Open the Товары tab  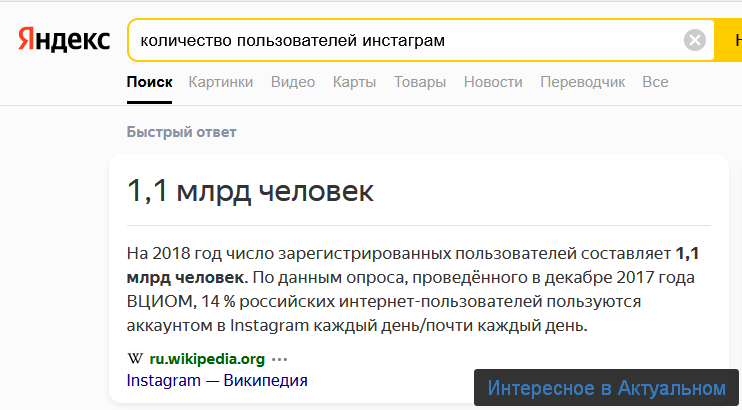420,82
